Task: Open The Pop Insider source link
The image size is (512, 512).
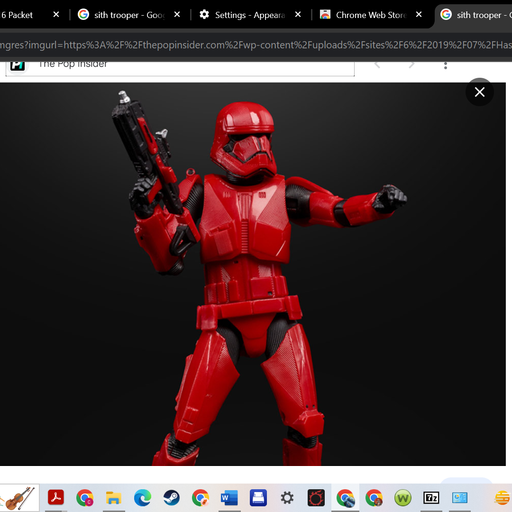Action: point(73,64)
